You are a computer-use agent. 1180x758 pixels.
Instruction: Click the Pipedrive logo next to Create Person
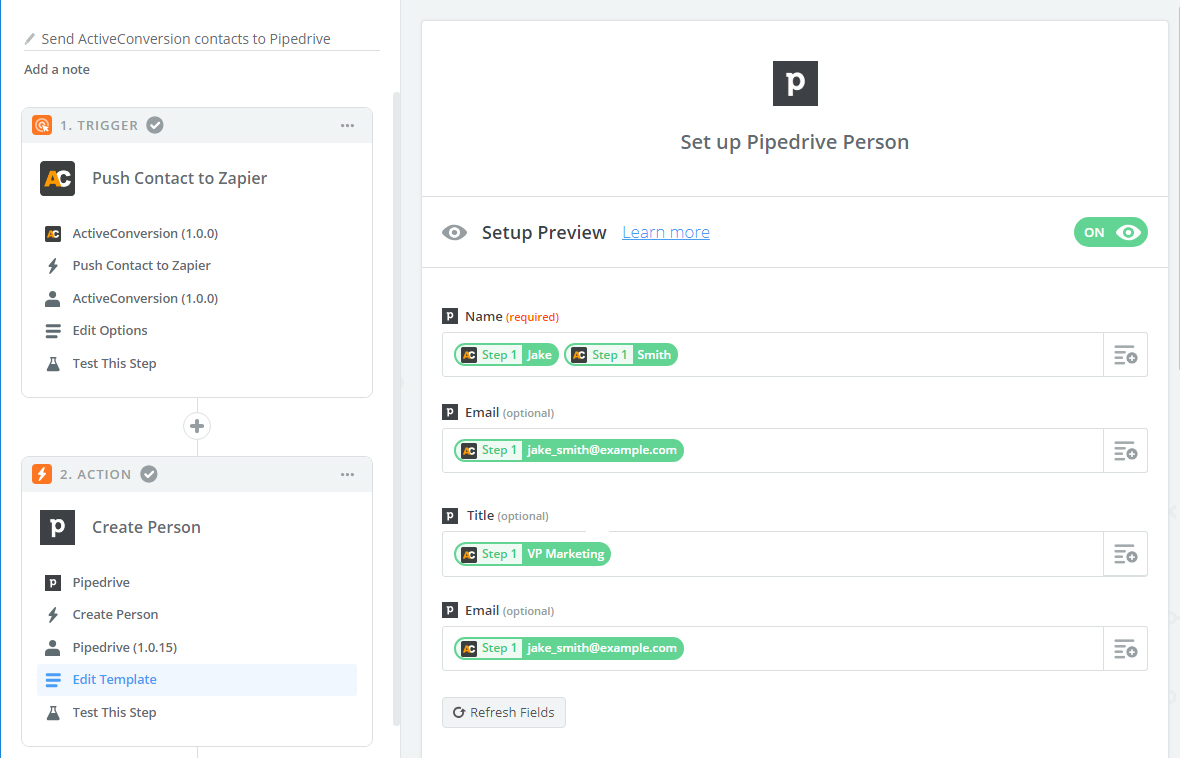pos(57,527)
